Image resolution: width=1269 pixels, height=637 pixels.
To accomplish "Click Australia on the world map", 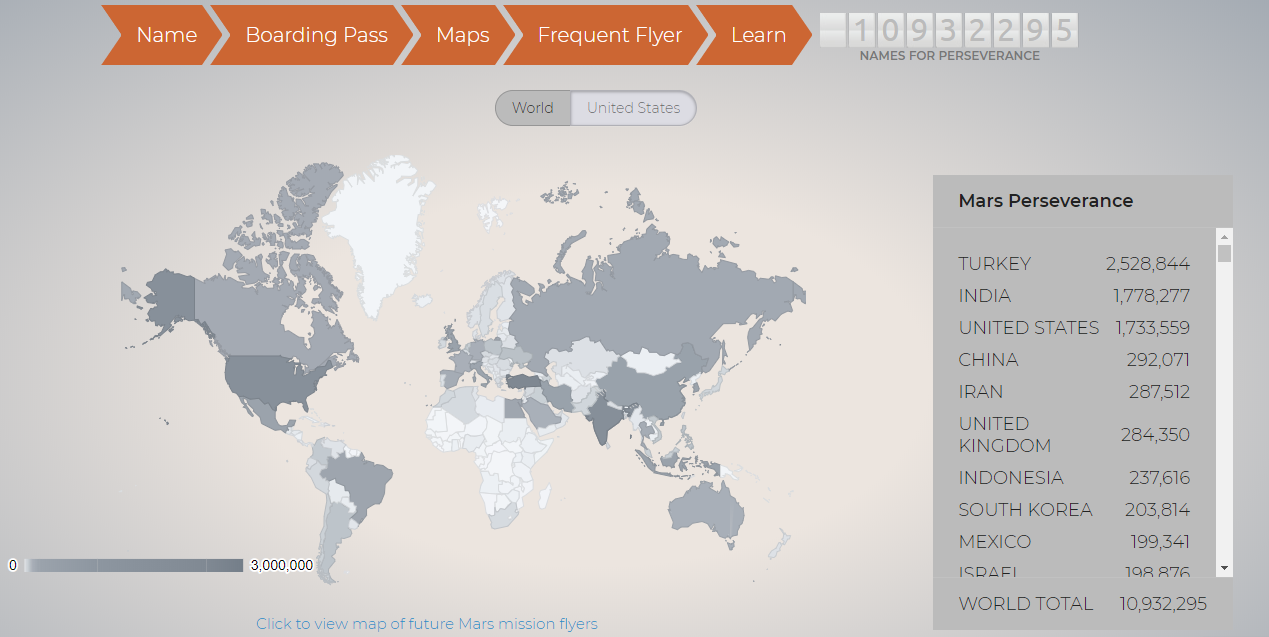I will (x=708, y=510).
